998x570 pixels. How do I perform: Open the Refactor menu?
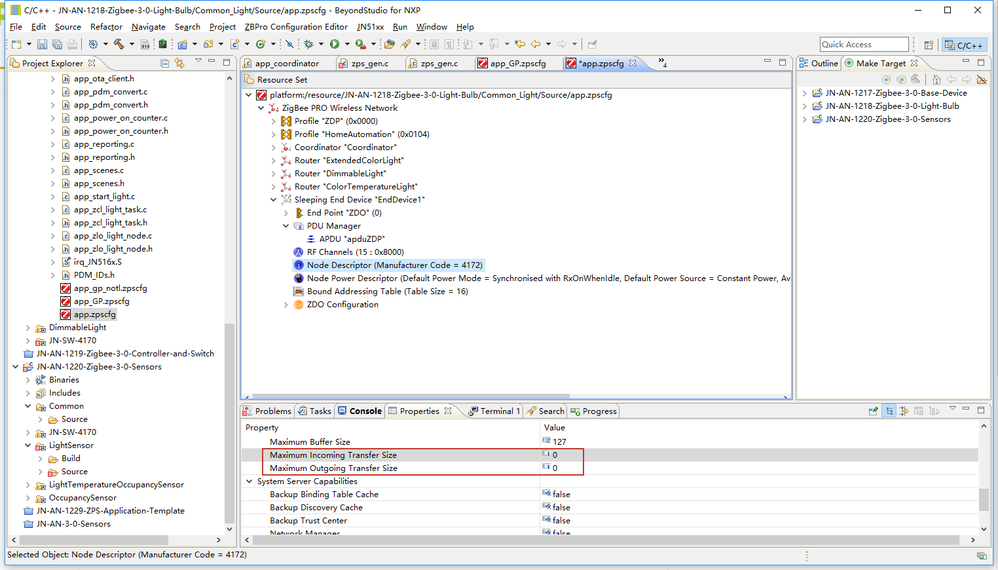click(x=106, y=27)
